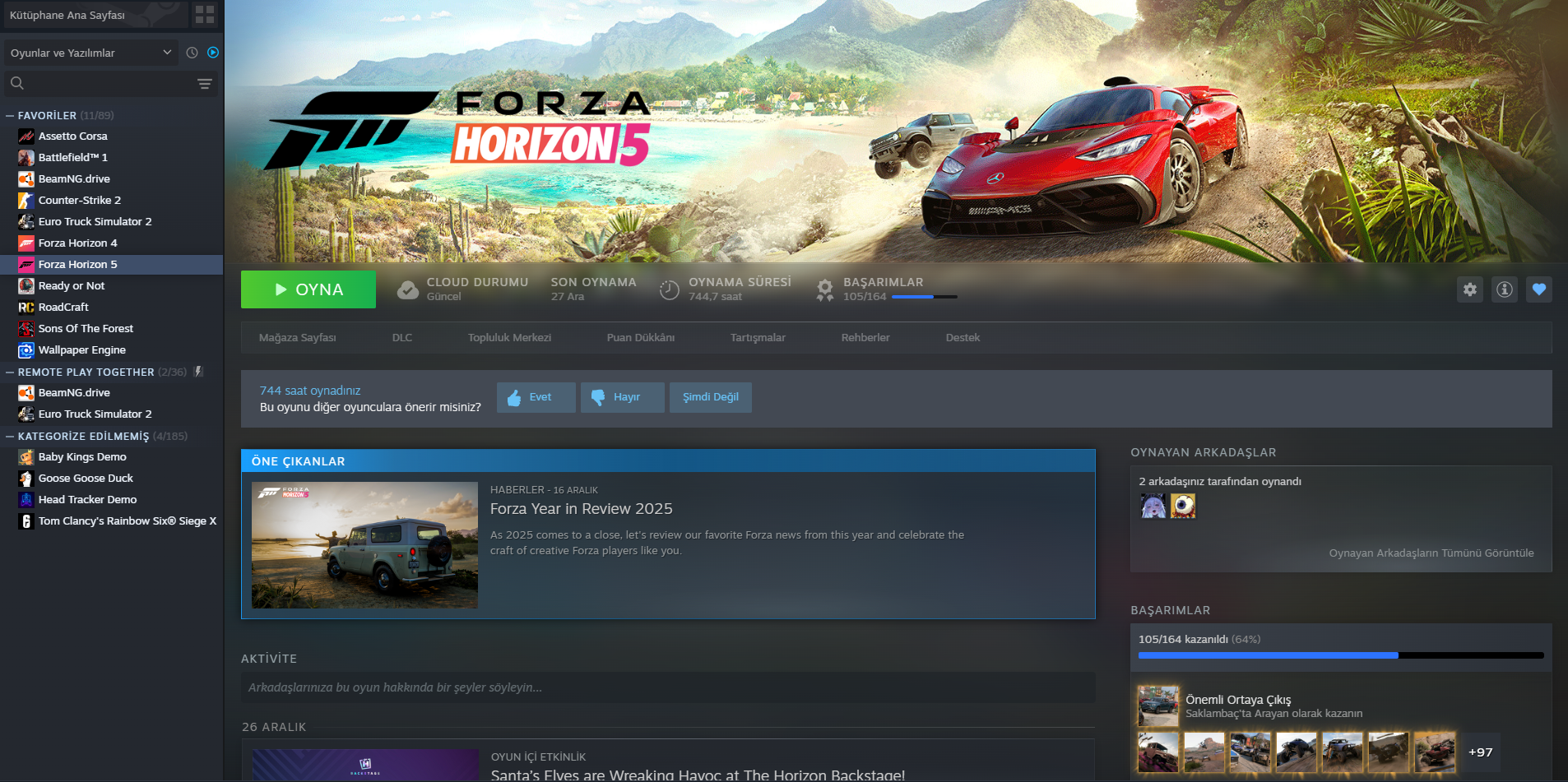This screenshot has height=782, width=1568.
Task: Select Forza Horizon 5 in library list
Action: 112,265
